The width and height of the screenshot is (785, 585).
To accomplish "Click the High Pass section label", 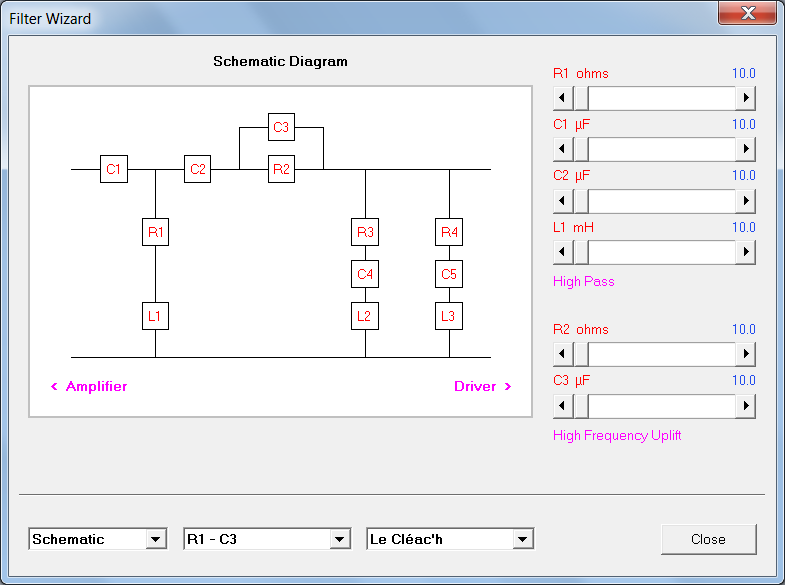I will (584, 282).
